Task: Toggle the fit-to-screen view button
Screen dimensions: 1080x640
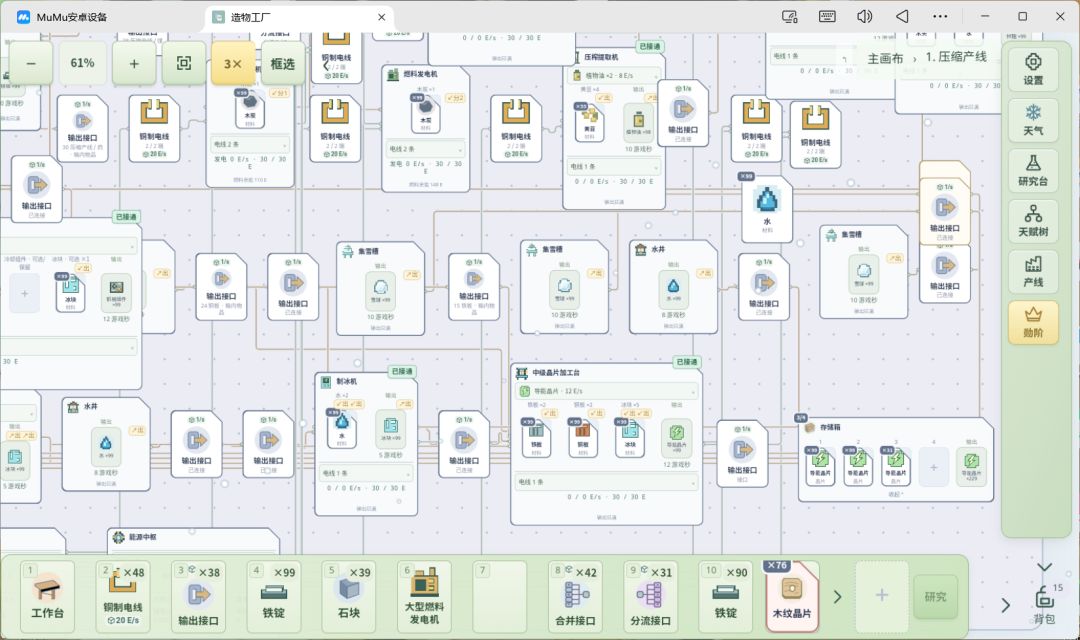Action: (184, 63)
